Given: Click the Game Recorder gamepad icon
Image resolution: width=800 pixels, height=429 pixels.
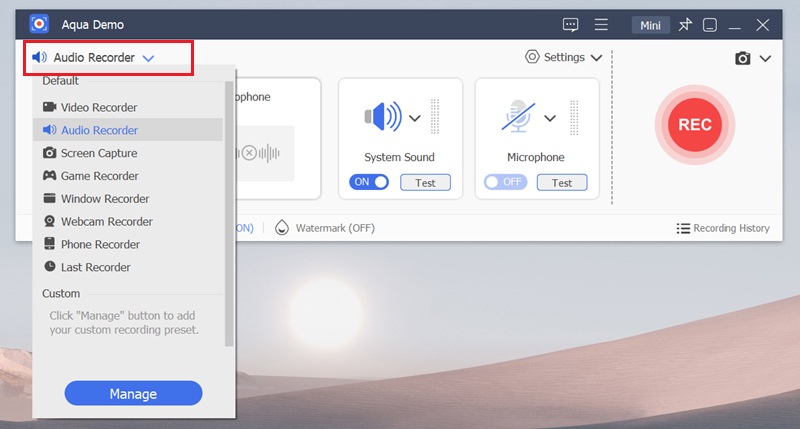Looking at the screenshot, I should pyautogui.click(x=49, y=175).
